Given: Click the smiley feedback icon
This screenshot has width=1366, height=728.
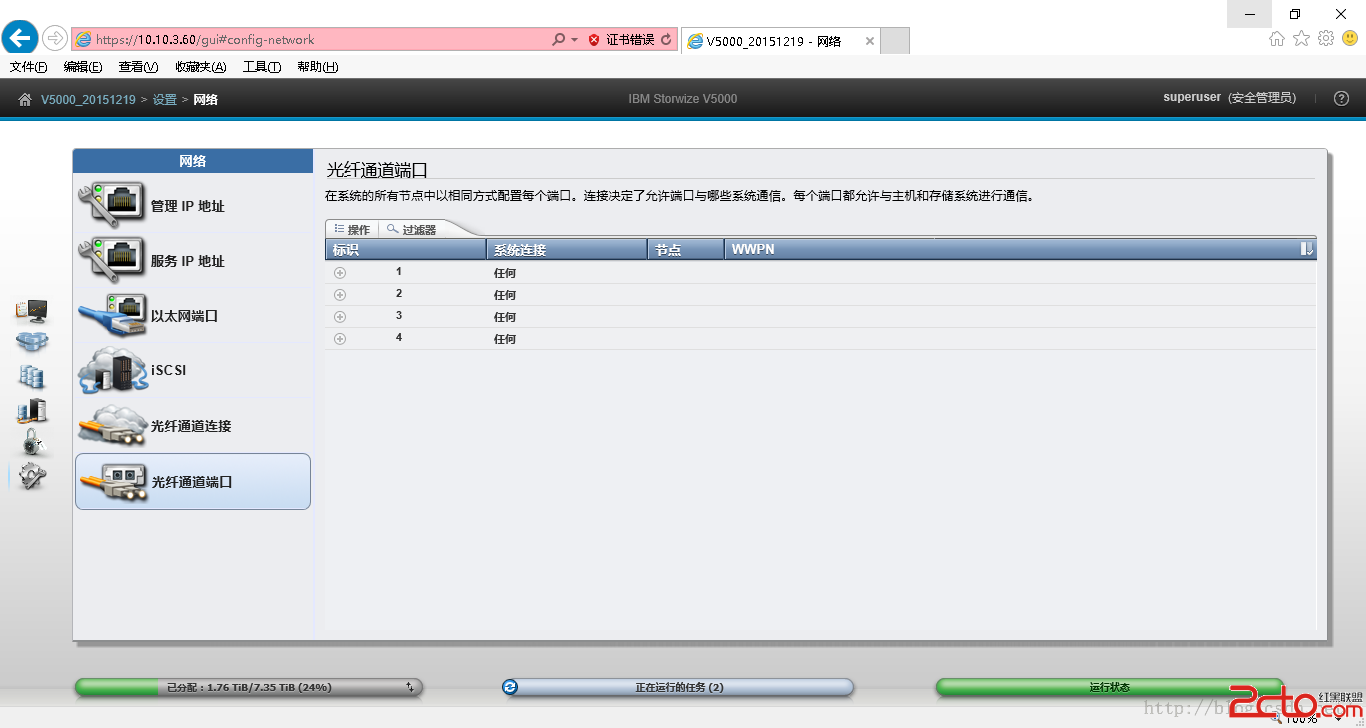Looking at the screenshot, I should pos(1350,38).
